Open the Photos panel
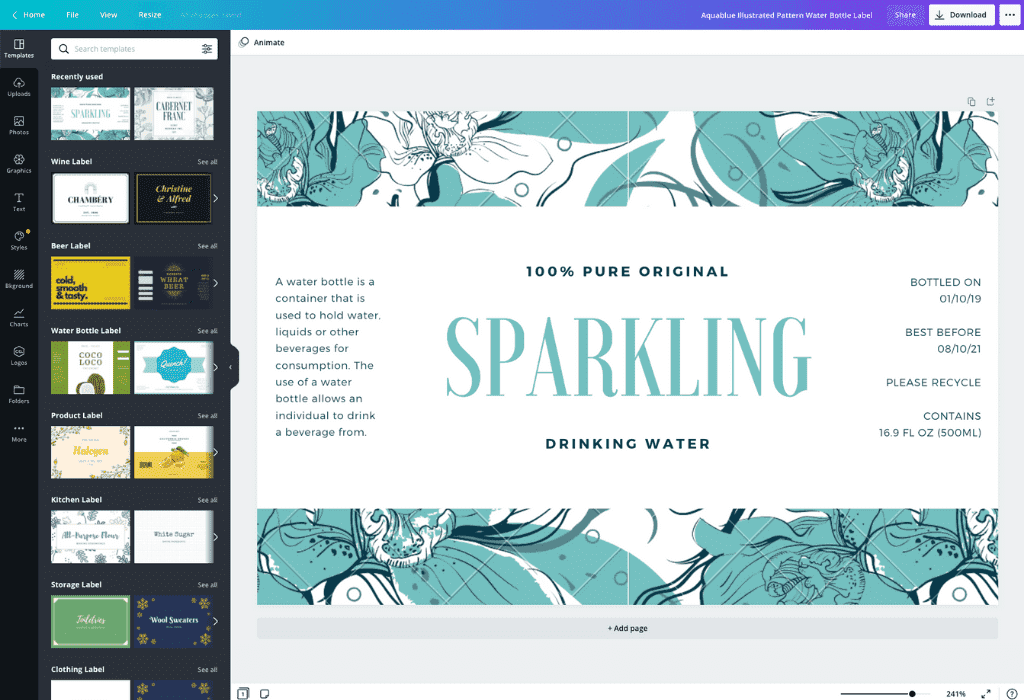The width and height of the screenshot is (1024, 700). point(19,124)
